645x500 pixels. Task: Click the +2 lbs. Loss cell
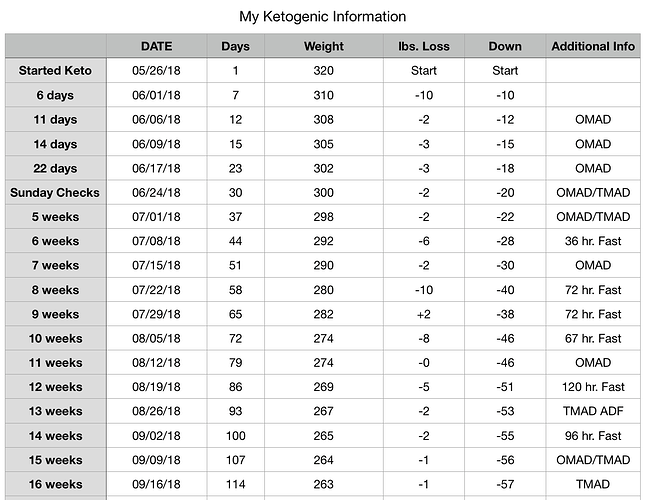click(424, 314)
